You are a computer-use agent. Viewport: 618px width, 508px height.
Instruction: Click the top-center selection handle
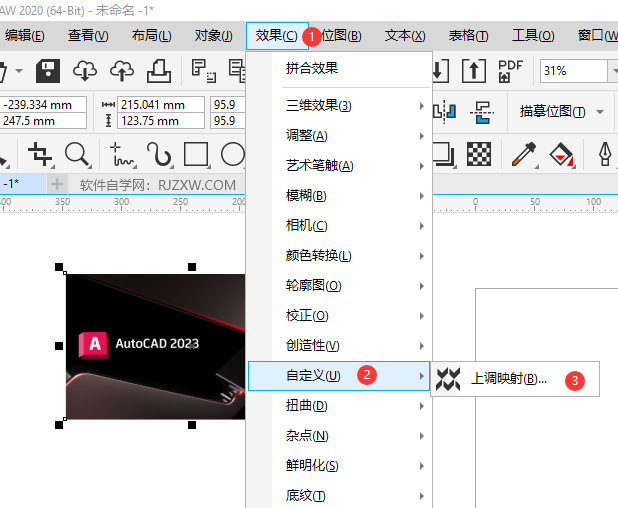coord(192,267)
